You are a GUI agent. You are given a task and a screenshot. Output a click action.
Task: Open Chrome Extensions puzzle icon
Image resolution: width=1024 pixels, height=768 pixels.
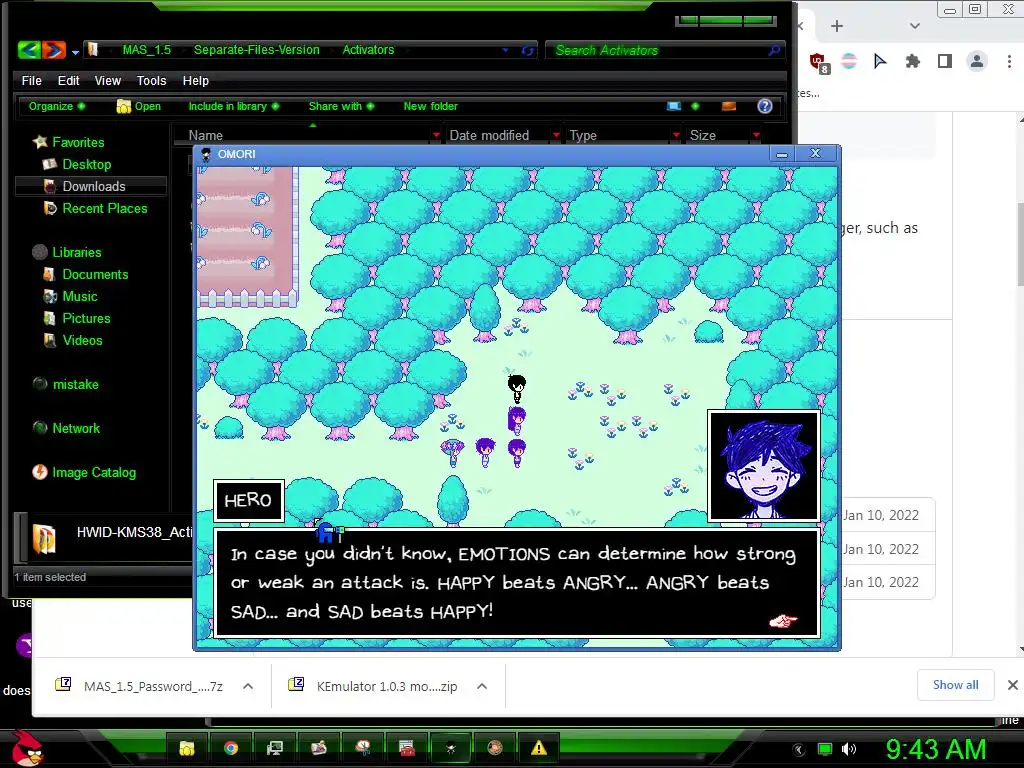click(912, 61)
